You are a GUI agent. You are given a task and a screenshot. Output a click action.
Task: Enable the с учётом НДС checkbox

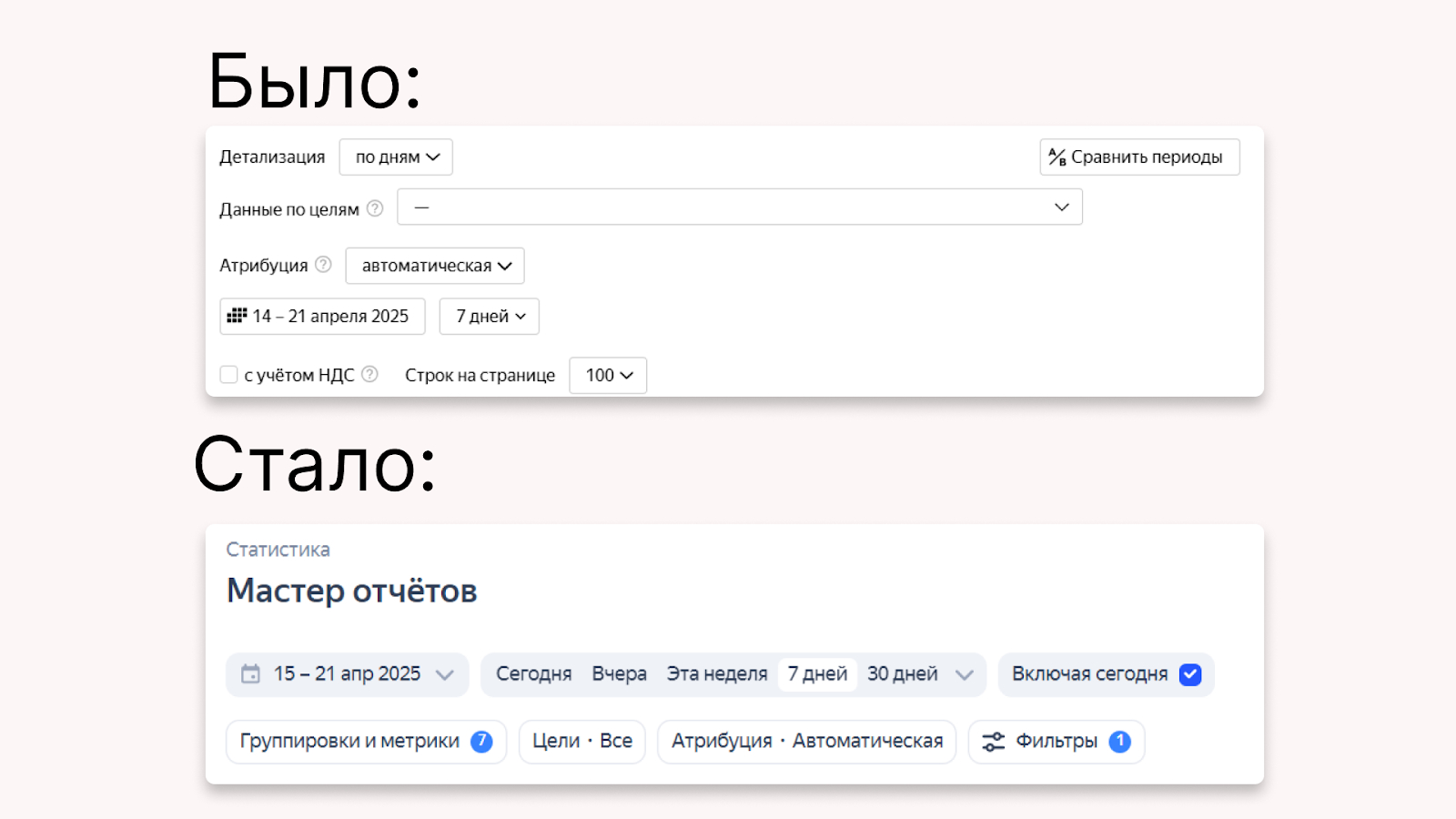click(x=229, y=375)
